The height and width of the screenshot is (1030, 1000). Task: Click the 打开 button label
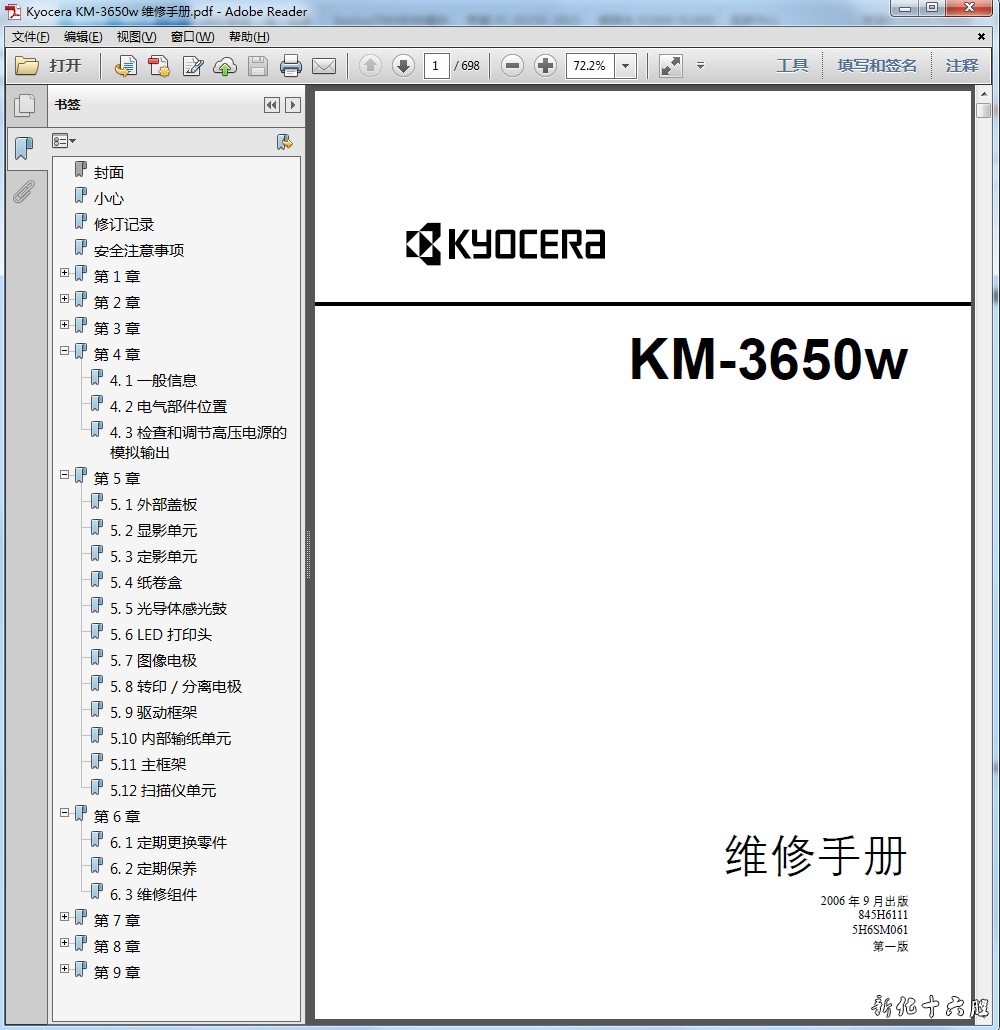point(65,66)
